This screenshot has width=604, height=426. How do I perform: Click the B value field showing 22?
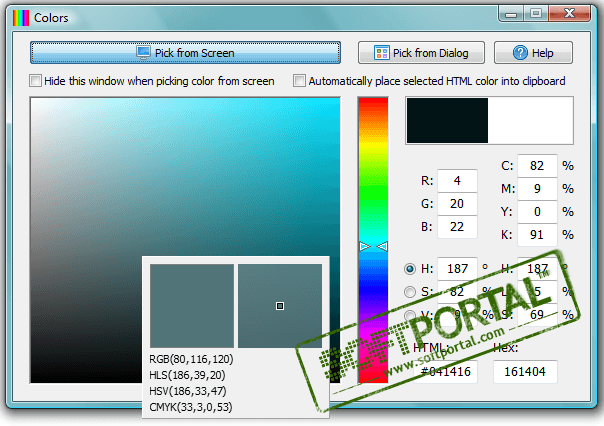tap(457, 227)
